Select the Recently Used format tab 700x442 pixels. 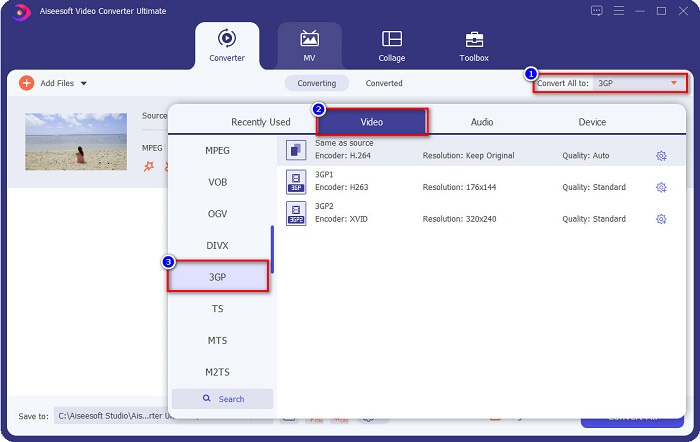click(x=261, y=122)
